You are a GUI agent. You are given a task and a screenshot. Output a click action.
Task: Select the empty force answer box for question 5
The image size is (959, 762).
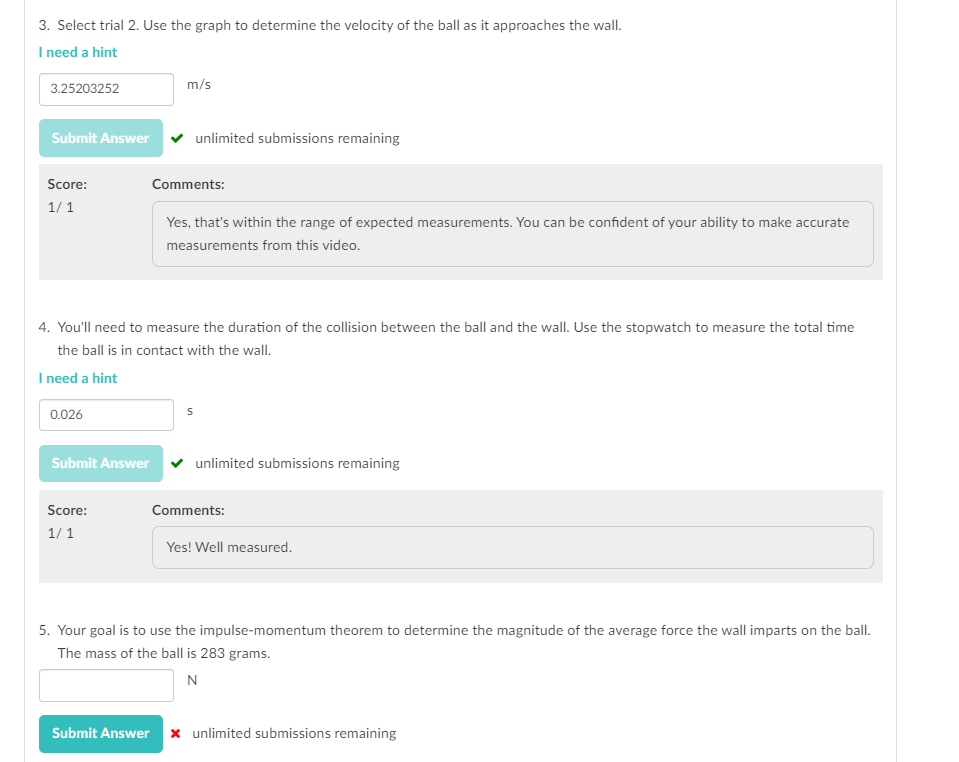pos(106,685)
